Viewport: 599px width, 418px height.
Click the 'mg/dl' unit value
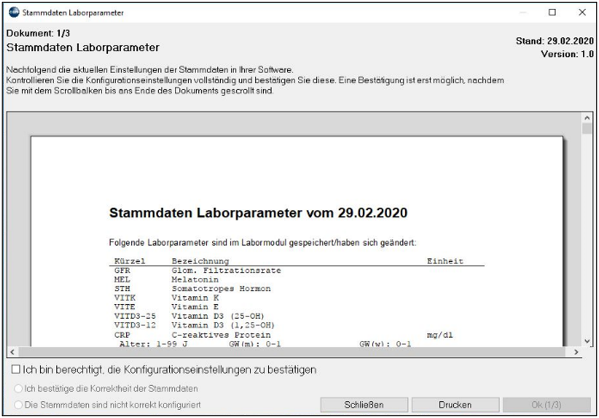point(440,335)
